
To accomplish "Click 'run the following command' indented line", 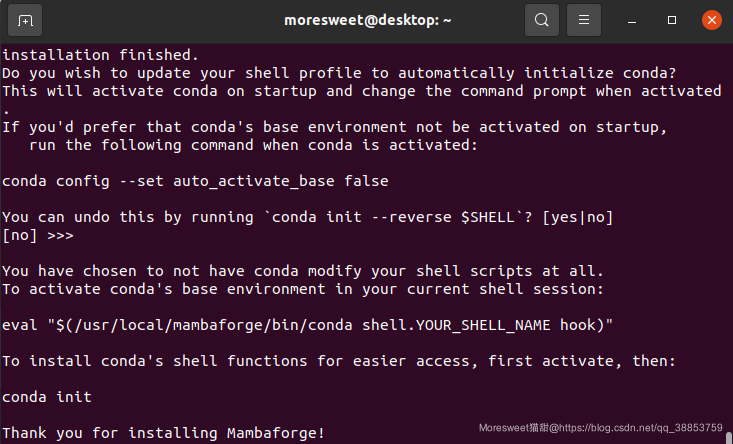I will (253, 145).
